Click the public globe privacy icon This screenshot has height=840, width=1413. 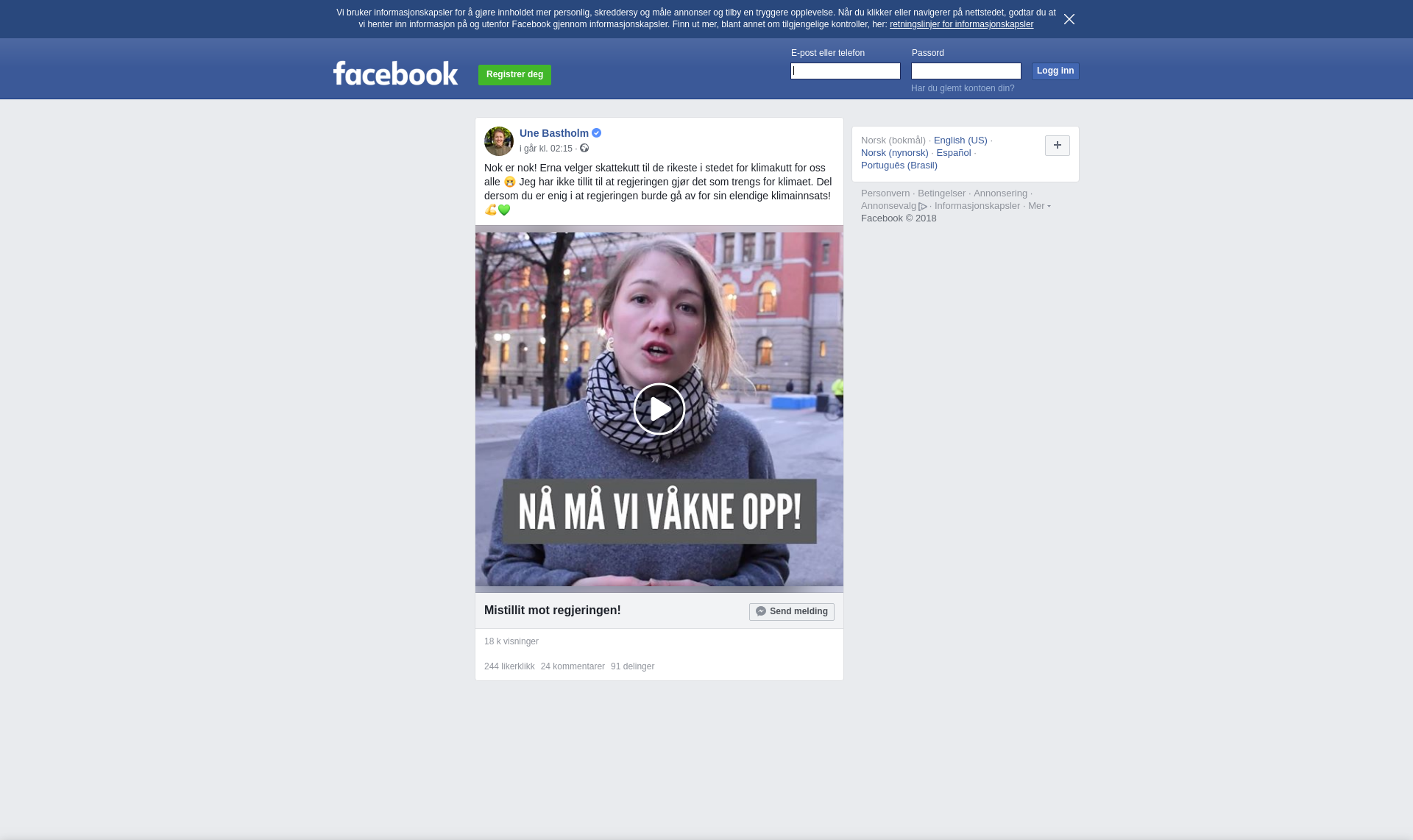(584, 149)
